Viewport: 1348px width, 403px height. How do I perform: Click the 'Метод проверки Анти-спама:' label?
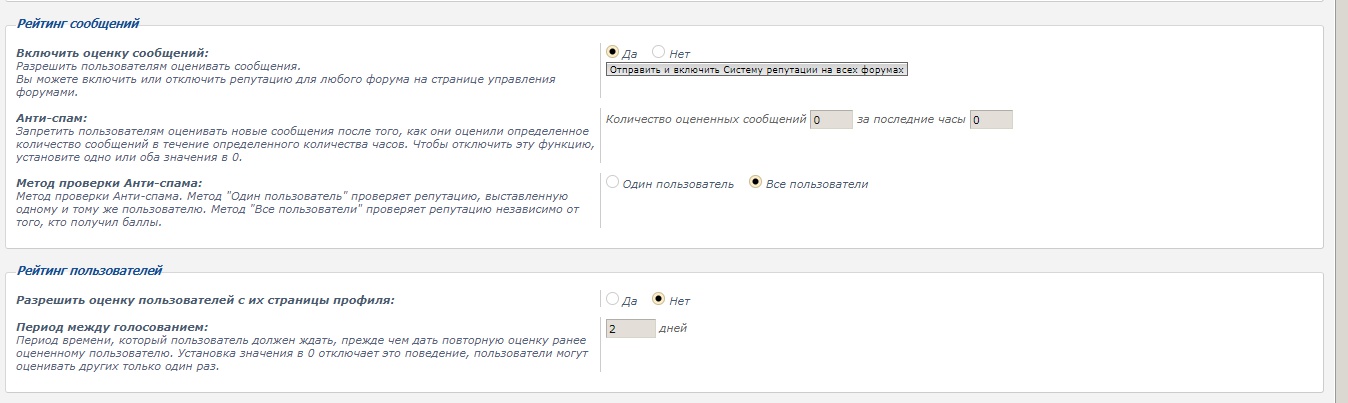[x=110, y=183]
